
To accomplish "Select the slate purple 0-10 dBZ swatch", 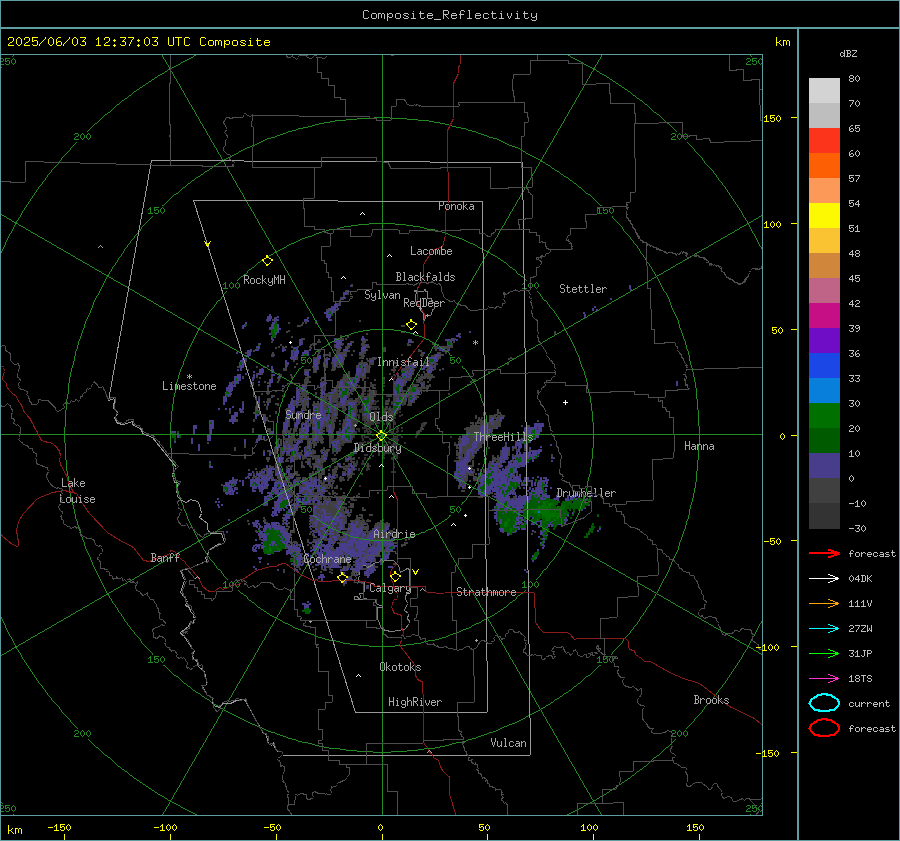I will (824, 466).
